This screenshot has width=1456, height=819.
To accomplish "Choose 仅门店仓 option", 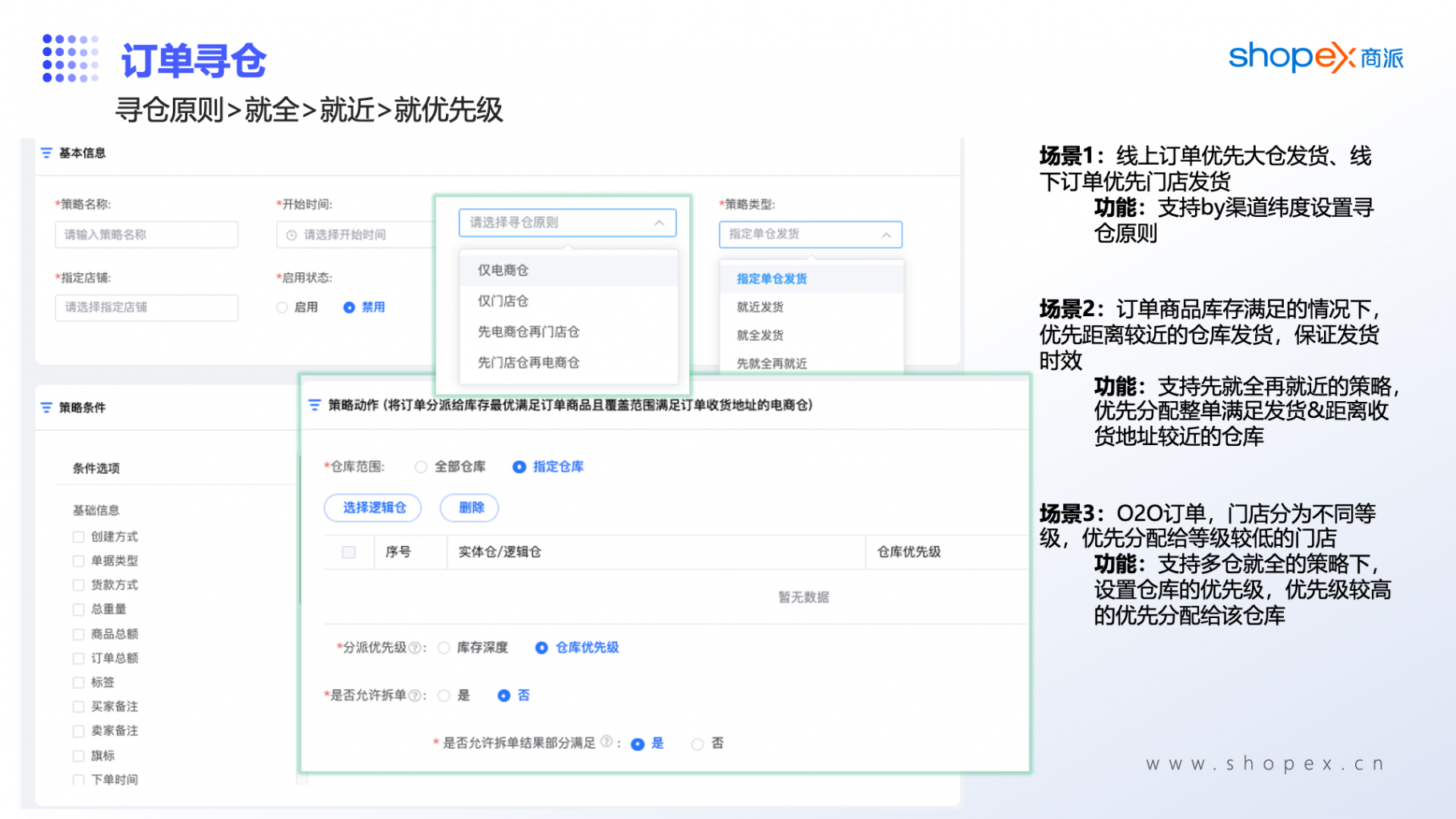I will (x=568, y=301).
